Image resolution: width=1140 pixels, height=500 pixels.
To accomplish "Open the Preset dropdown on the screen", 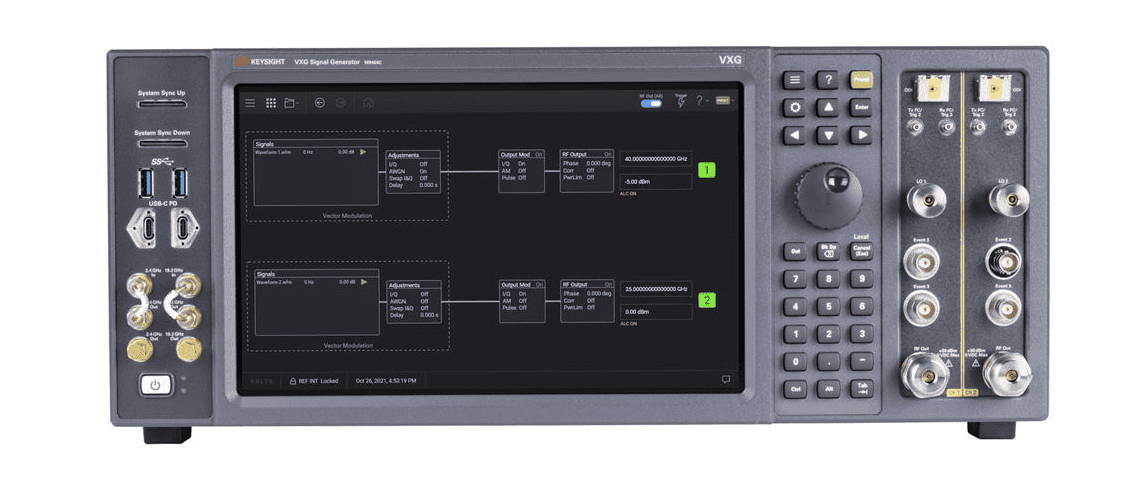I will coord(725,101).
